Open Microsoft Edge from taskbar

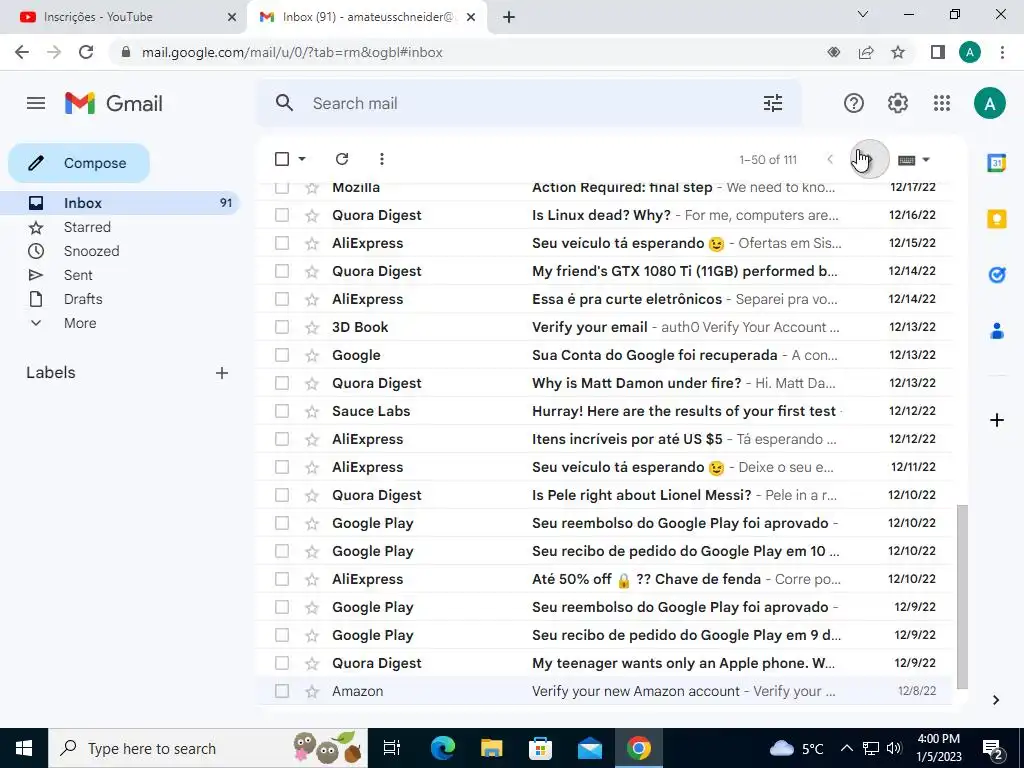[442, 748]
